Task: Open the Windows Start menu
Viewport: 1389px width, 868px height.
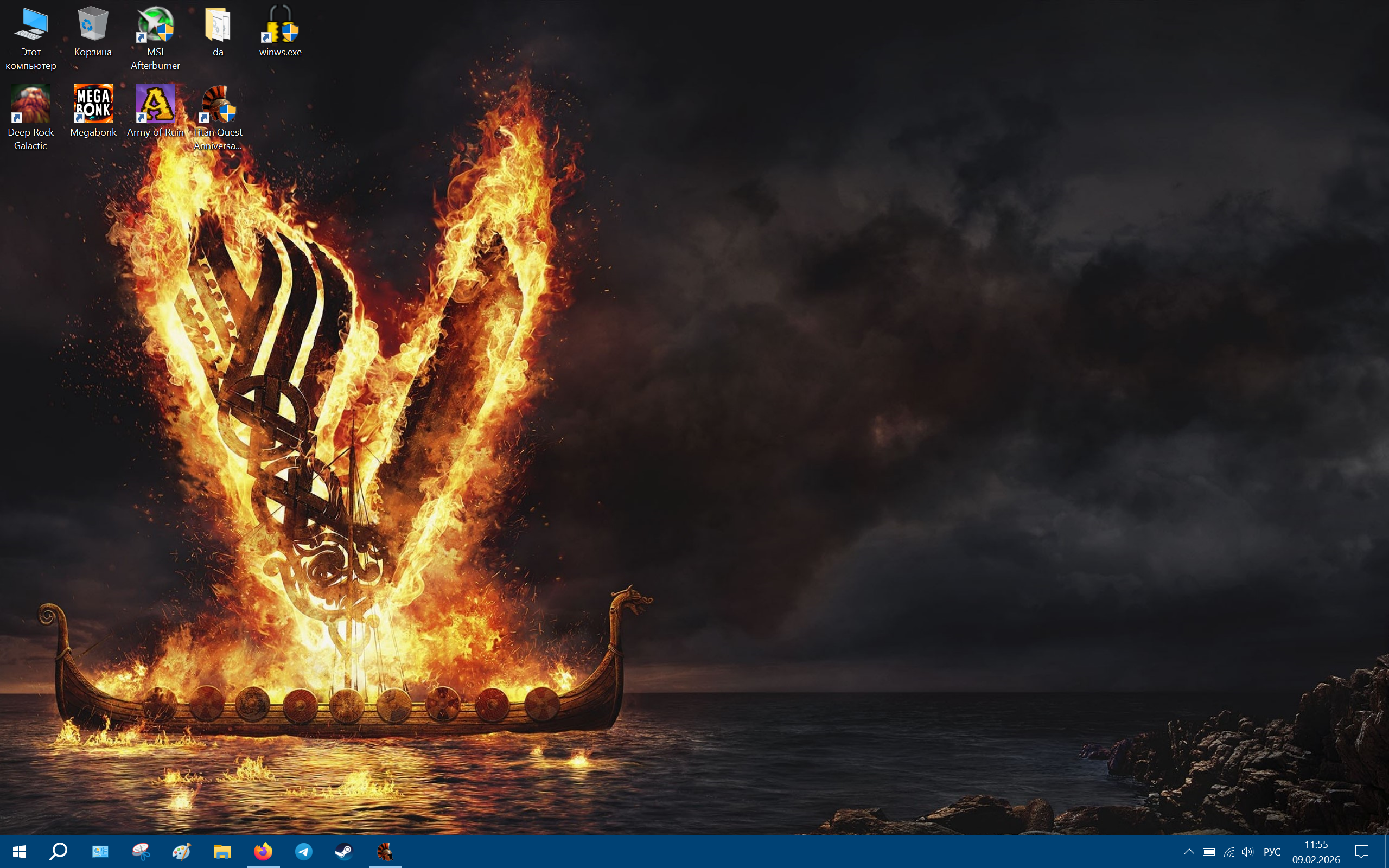Action: (19, 851)
